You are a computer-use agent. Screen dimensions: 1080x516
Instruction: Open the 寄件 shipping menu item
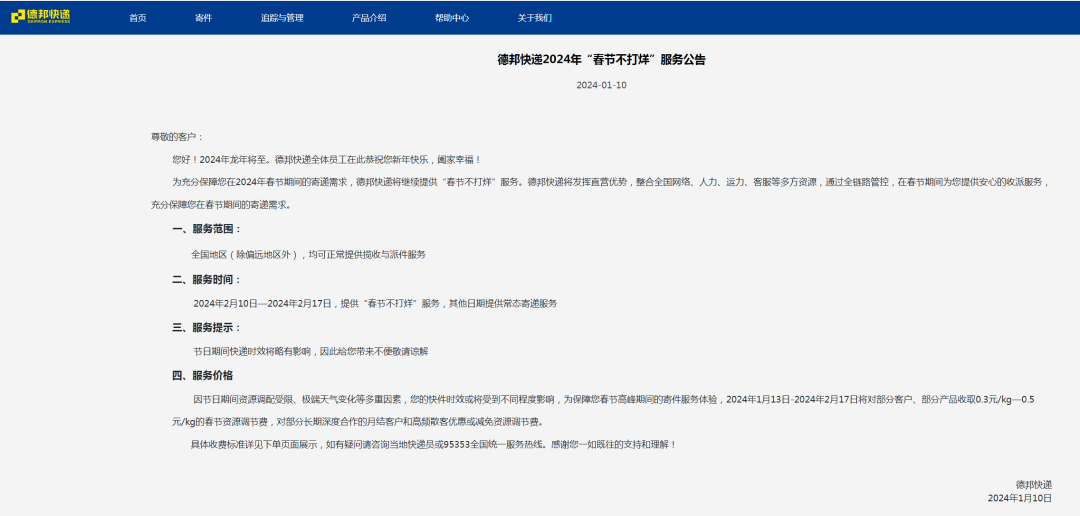[203, 18]
